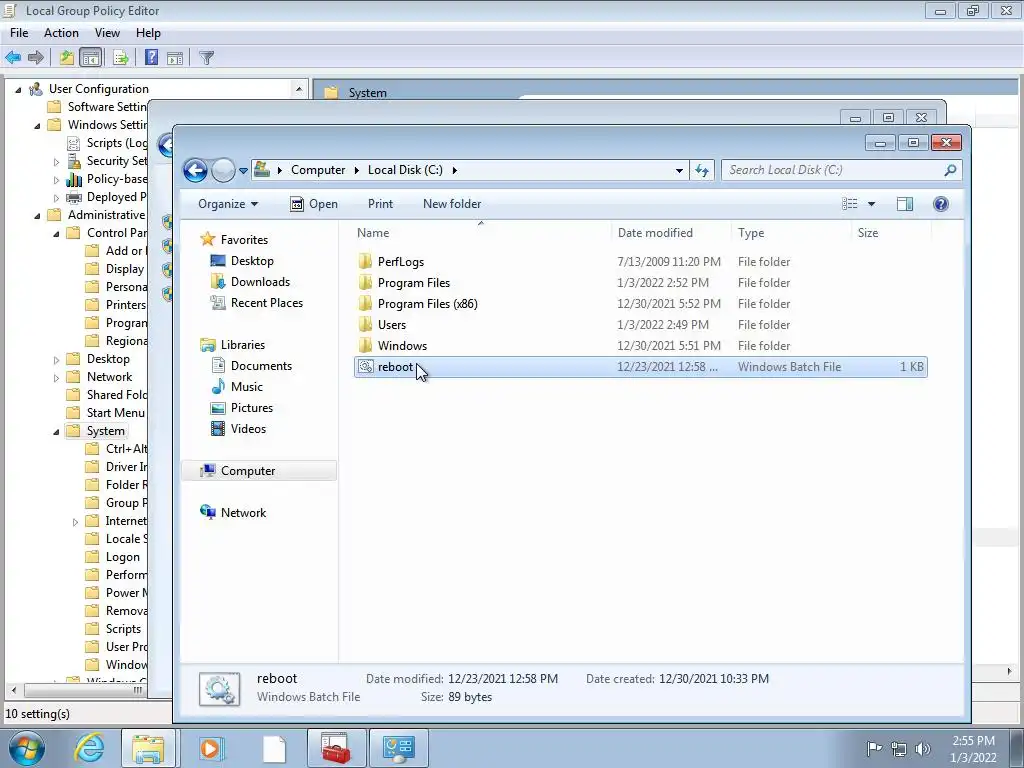Refresh the Local Disk (C:) address bar
The image size is (1024, 768).
coord(702,170)
